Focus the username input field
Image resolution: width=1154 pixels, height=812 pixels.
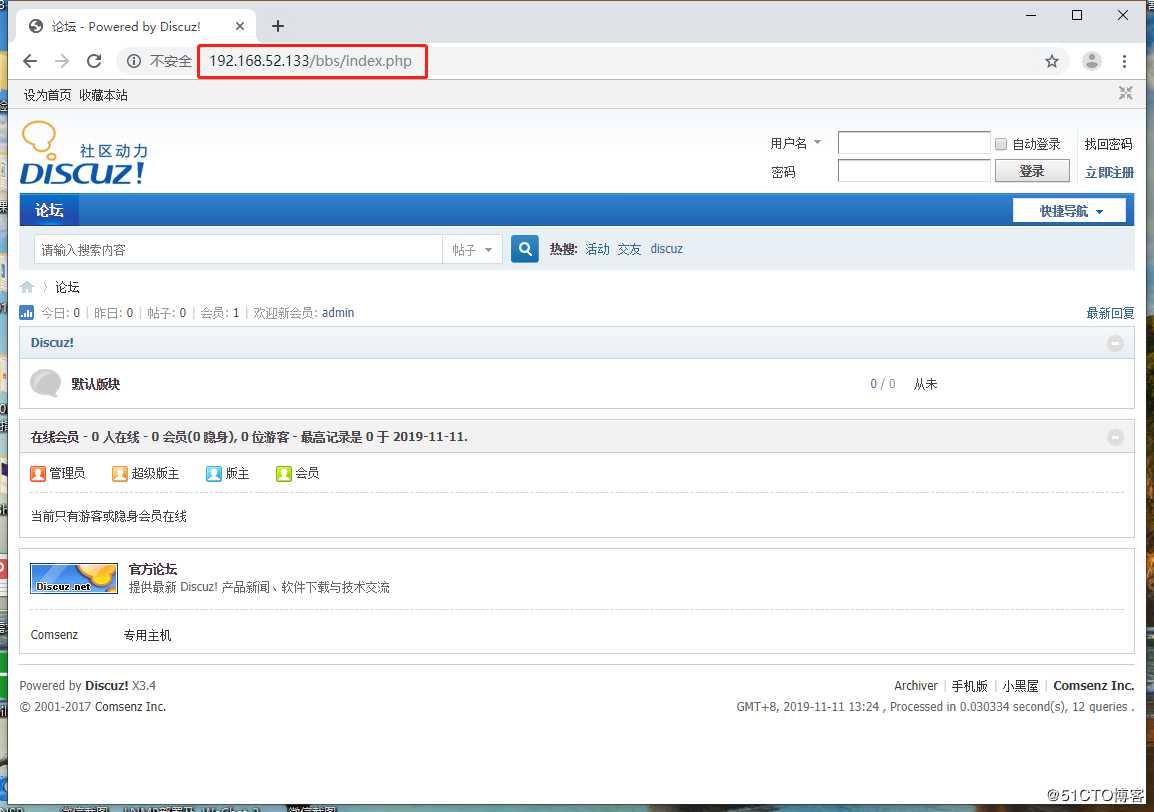(x=914, y=142)
